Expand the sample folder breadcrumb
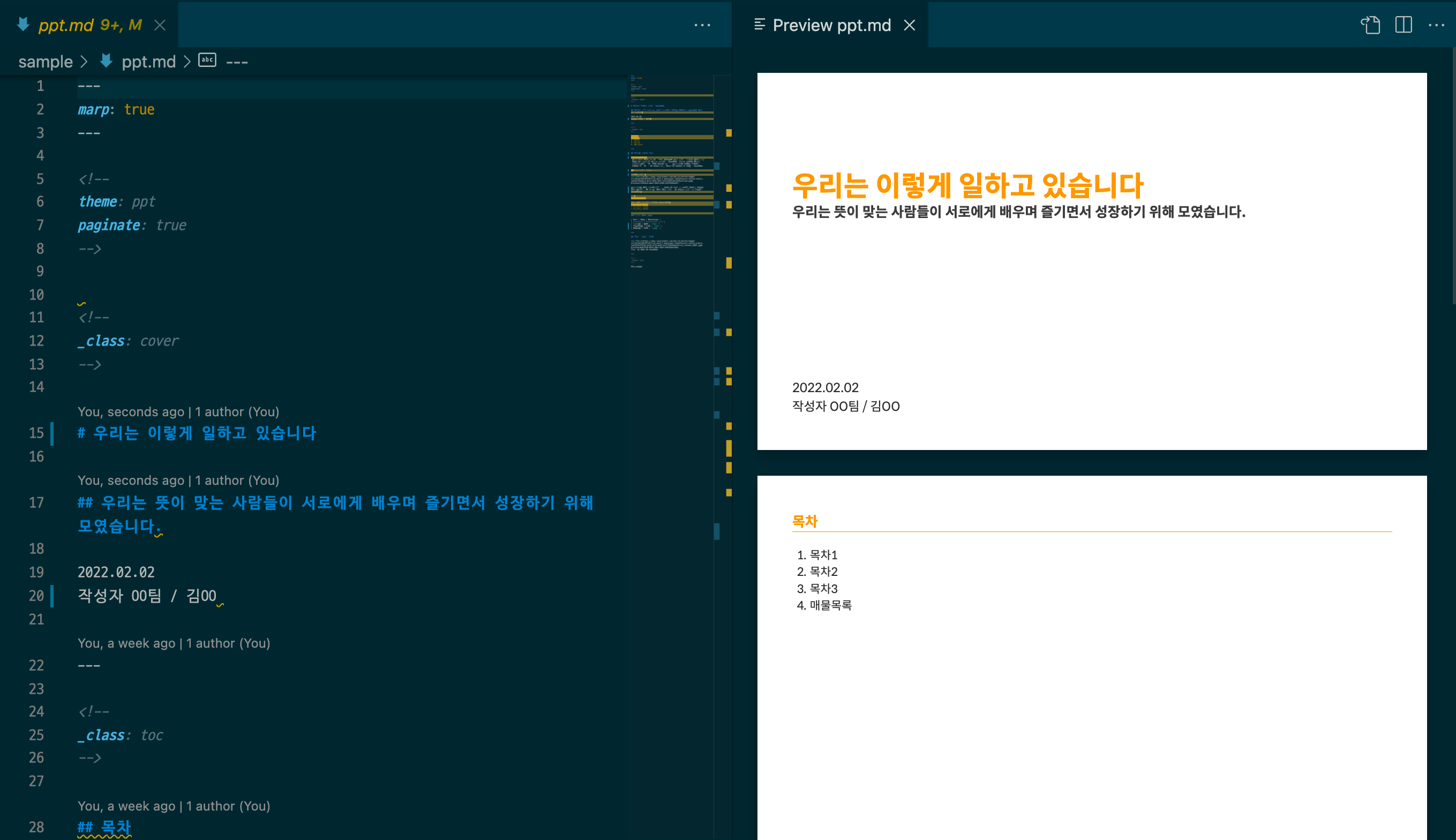 coord(45,61)
